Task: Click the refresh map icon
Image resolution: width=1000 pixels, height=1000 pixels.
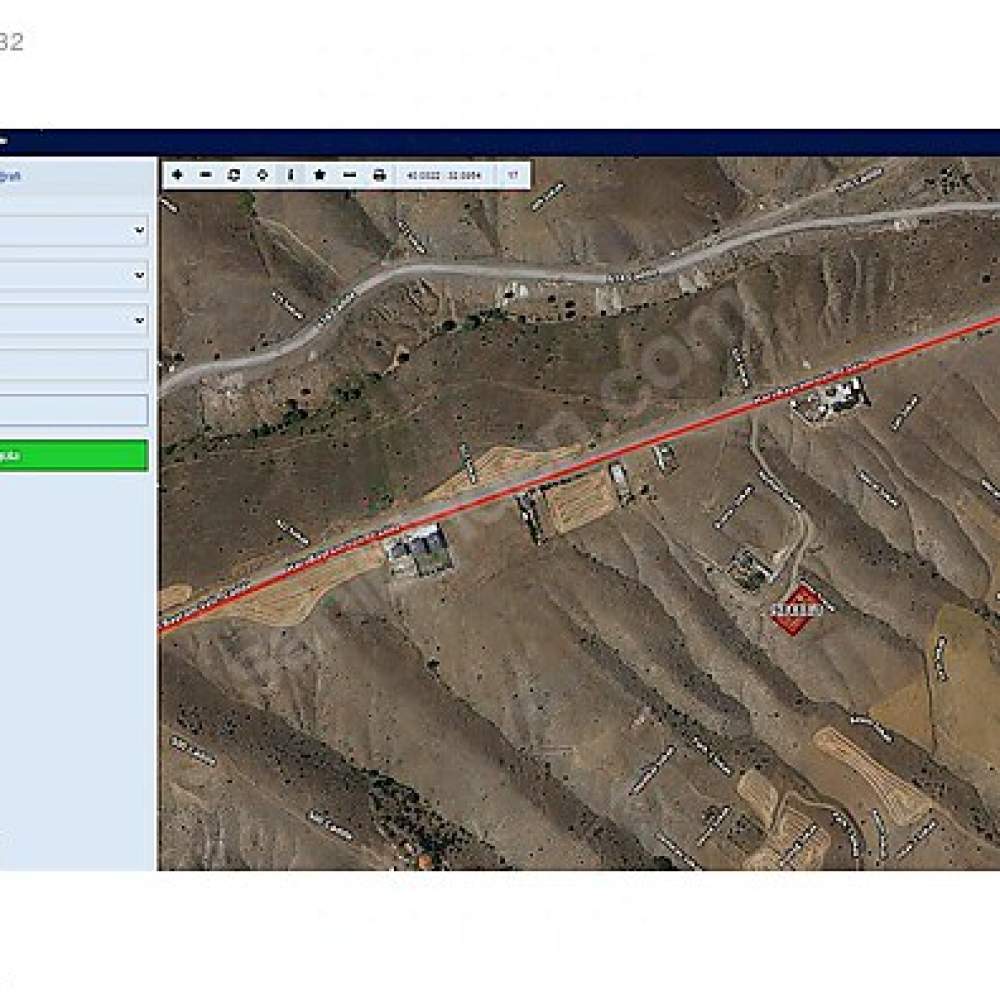Action: click(234, 175)
